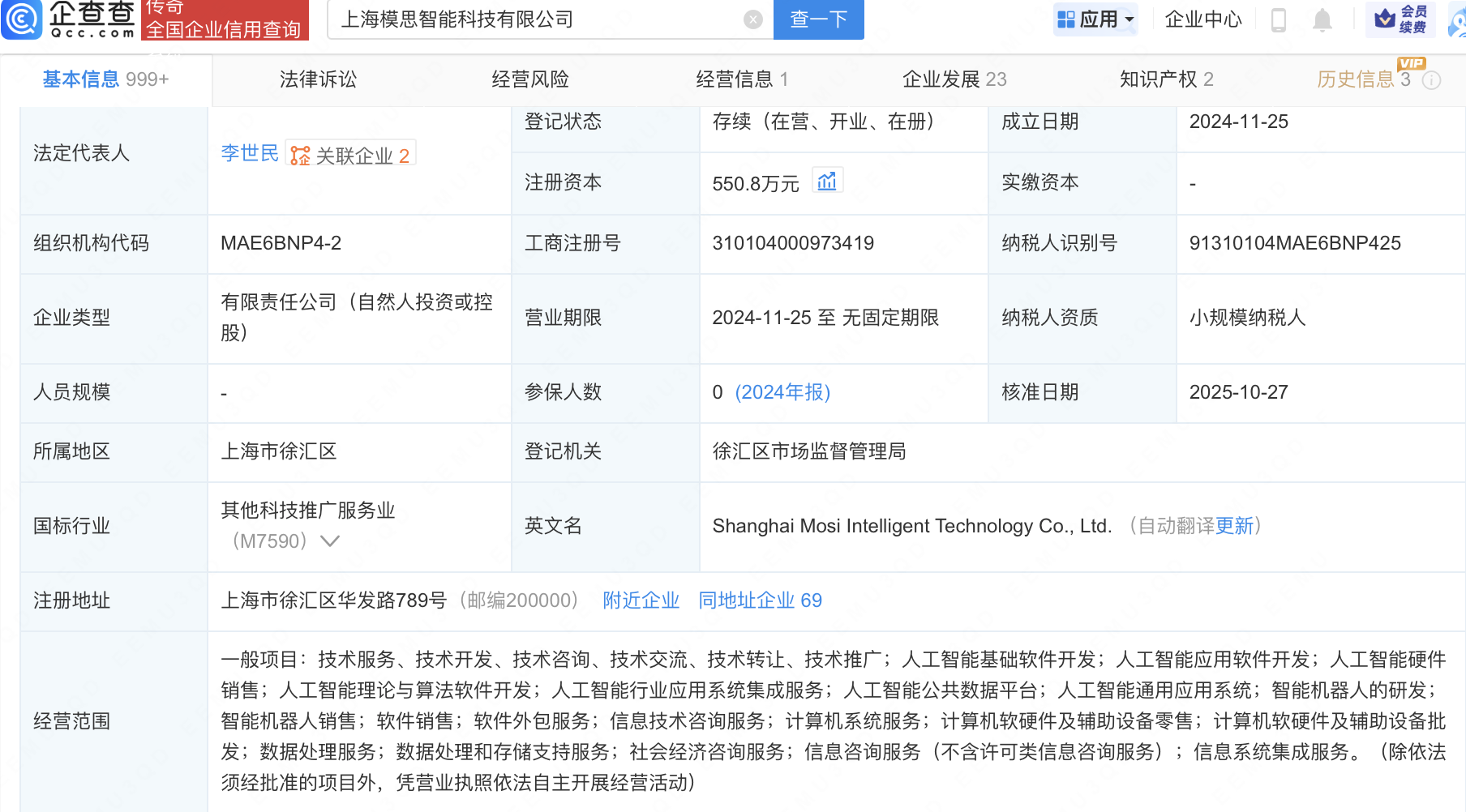Image resolution: width=1466 pixels, height=812 pixels.
Task: Open the 应用 dropdown menu
Action: pos(1095,19)
